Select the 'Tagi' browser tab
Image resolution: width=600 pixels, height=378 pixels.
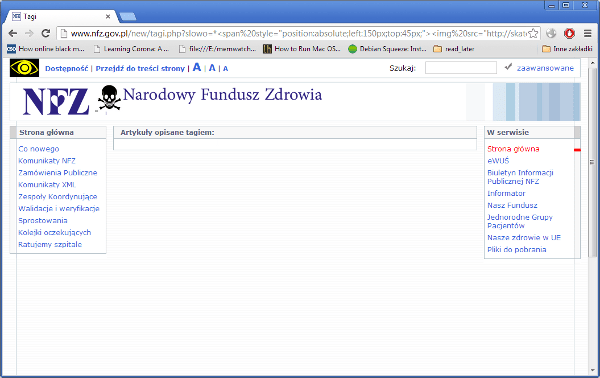tap(61, 16)
